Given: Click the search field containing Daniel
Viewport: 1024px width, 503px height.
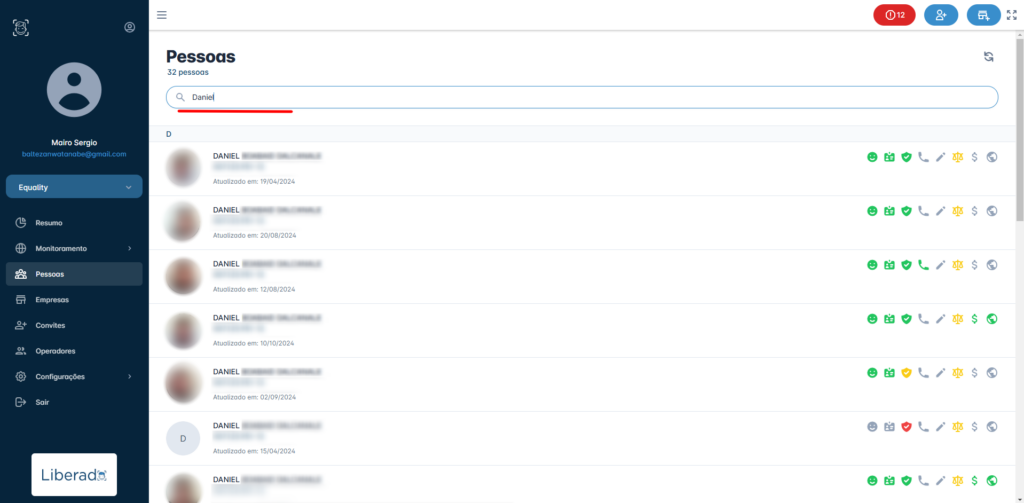Looking at the screenshot, I should tap(582, 97).
